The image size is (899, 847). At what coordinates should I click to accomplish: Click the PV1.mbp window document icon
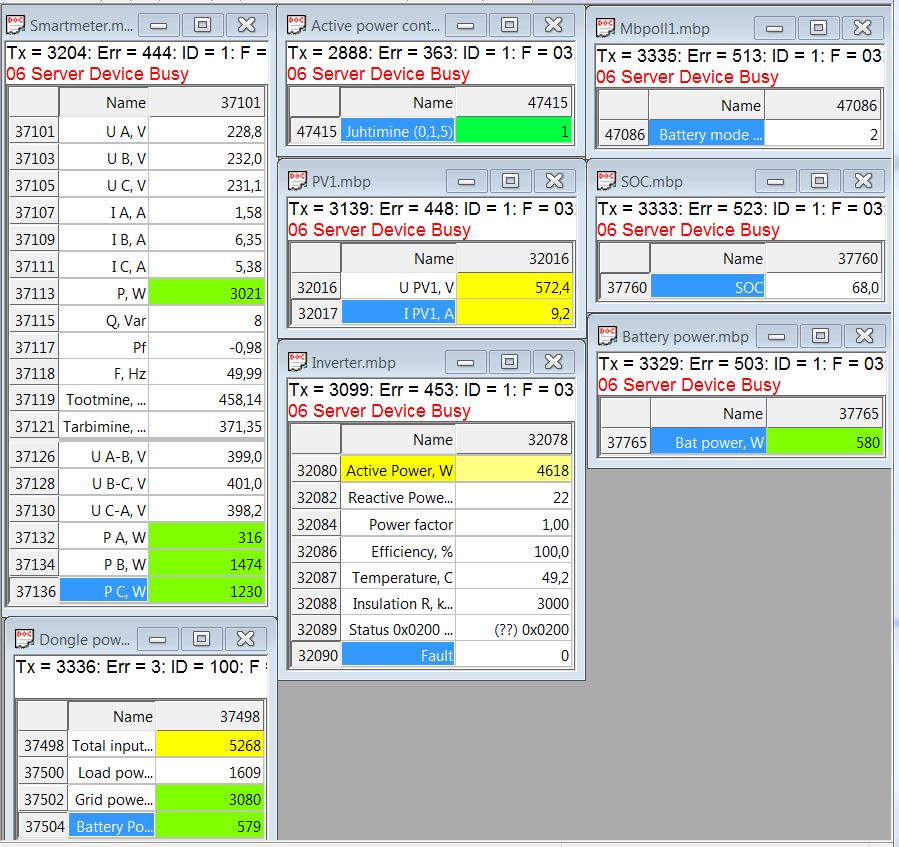click(297, 181)
